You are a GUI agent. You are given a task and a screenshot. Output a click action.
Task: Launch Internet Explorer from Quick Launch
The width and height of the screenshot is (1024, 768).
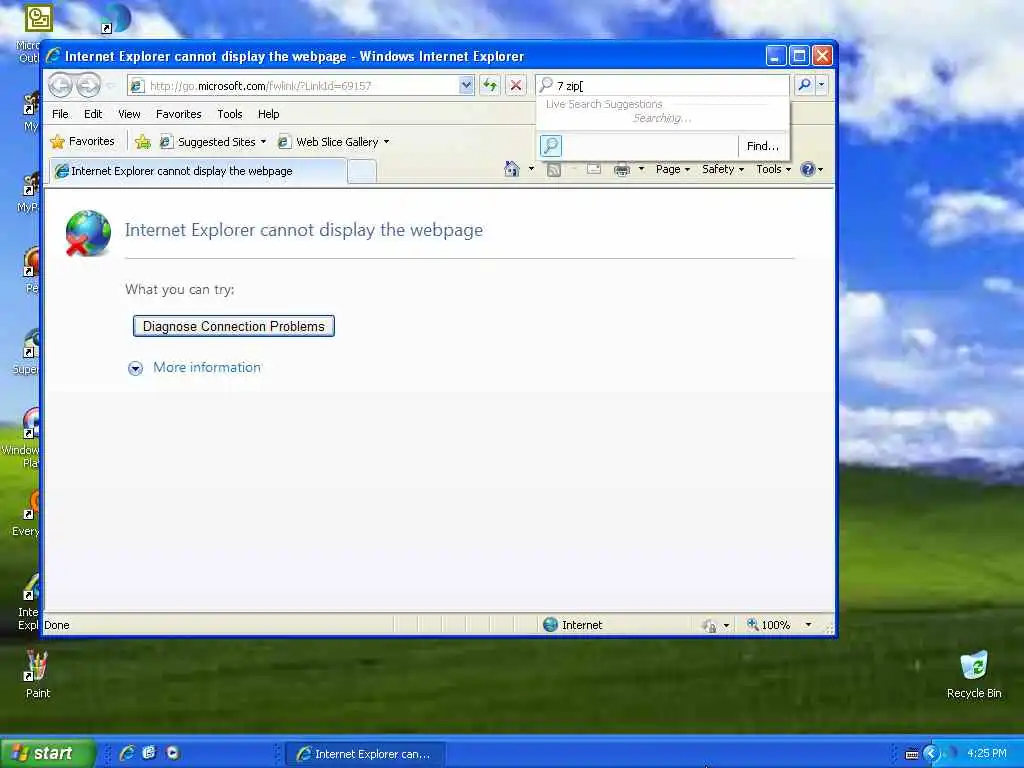pos(127,753)
